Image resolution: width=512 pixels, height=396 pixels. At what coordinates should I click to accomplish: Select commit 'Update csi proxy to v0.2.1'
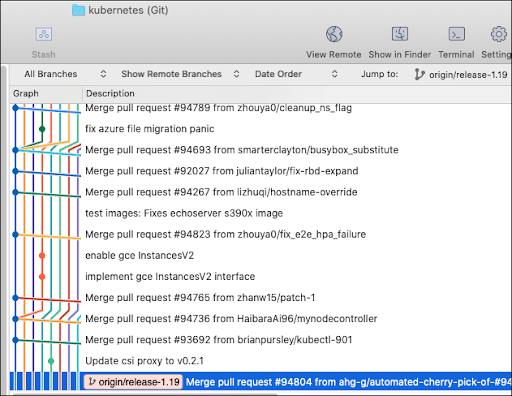pyautogui.click(x=144, y=361)
